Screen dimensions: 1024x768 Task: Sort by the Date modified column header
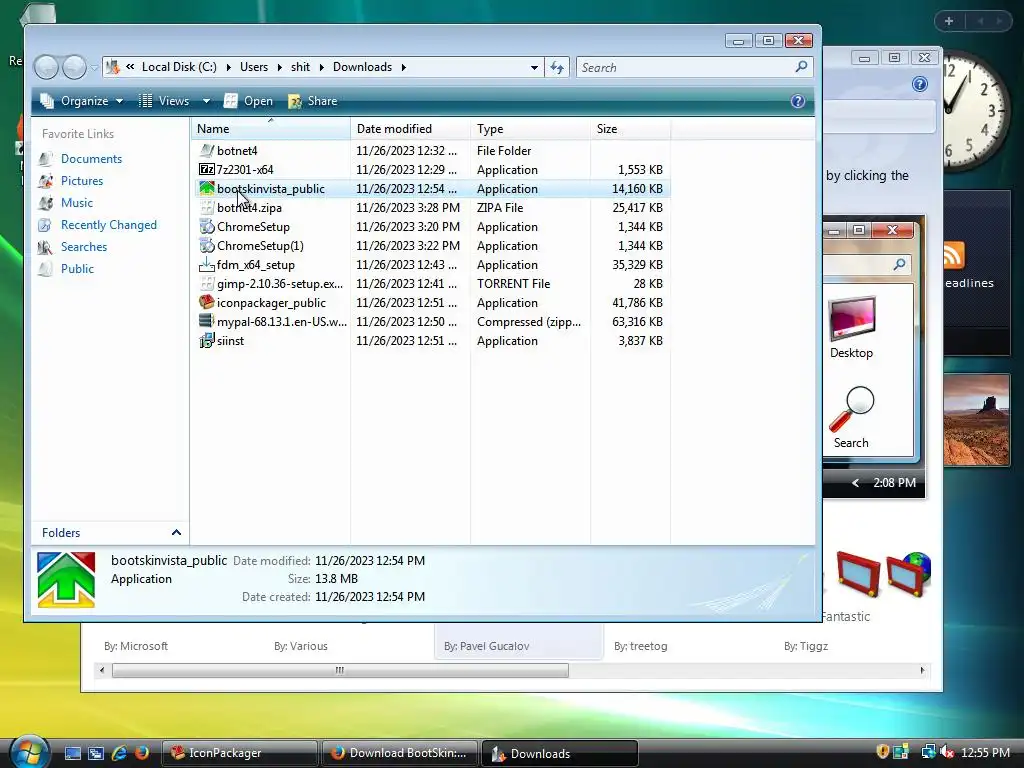coord(410,129)
